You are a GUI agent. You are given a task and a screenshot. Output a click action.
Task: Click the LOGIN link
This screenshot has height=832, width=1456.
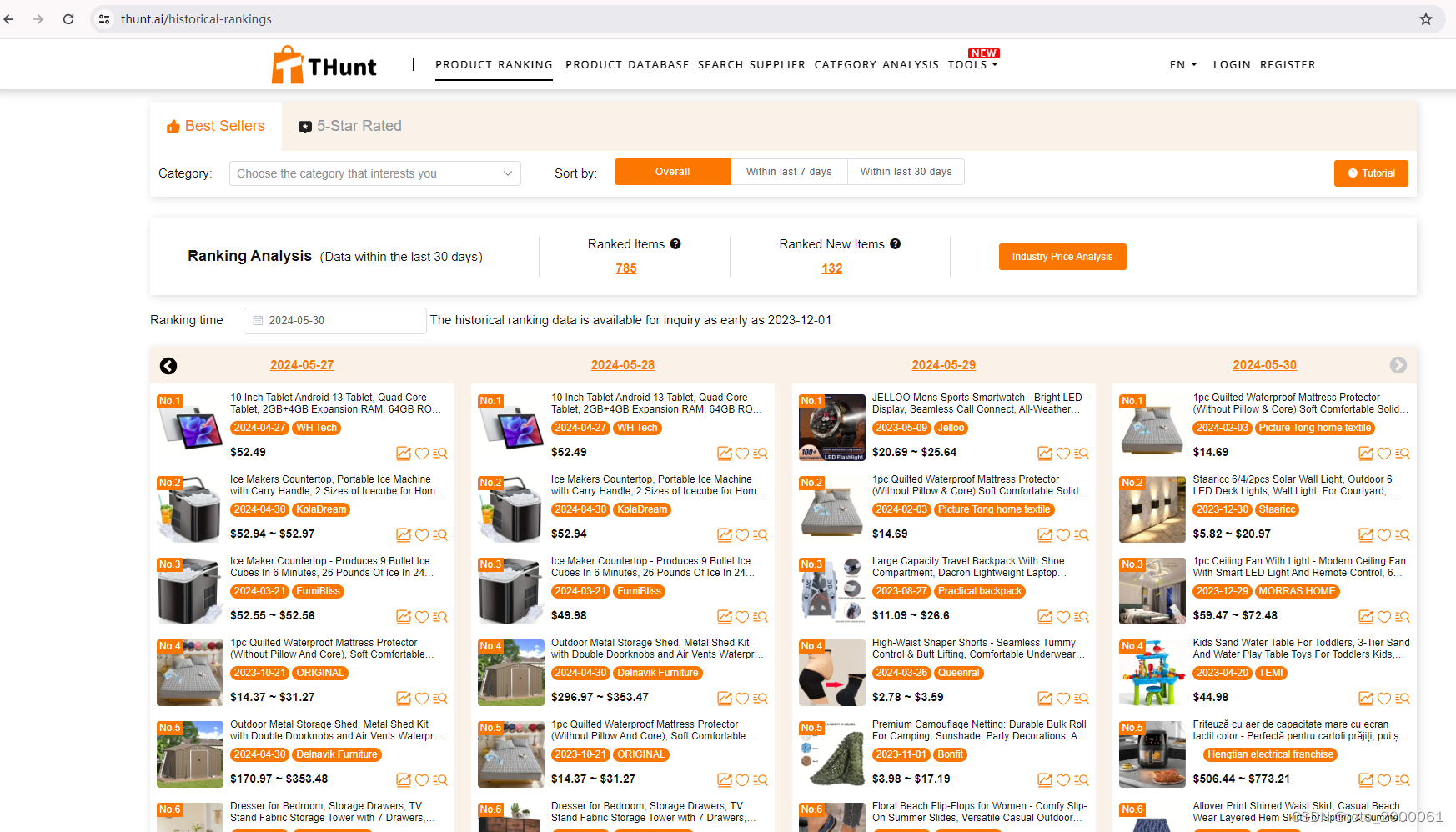[x=1232, y=65]
